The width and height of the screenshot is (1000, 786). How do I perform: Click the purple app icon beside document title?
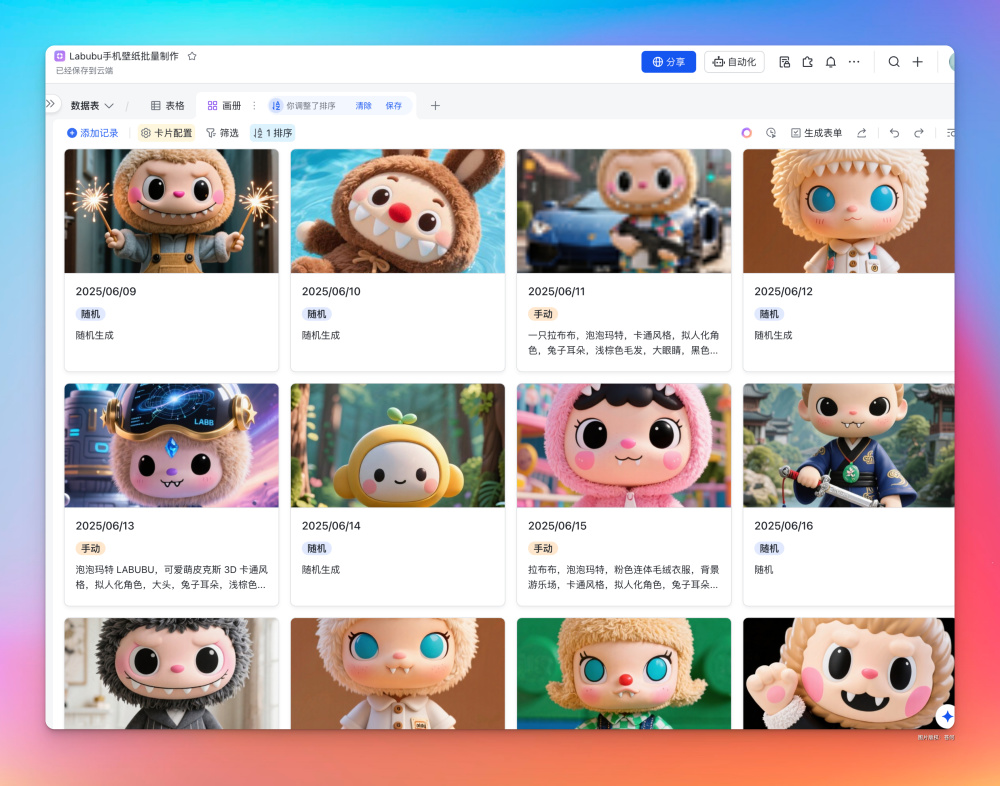pos(59,56)
